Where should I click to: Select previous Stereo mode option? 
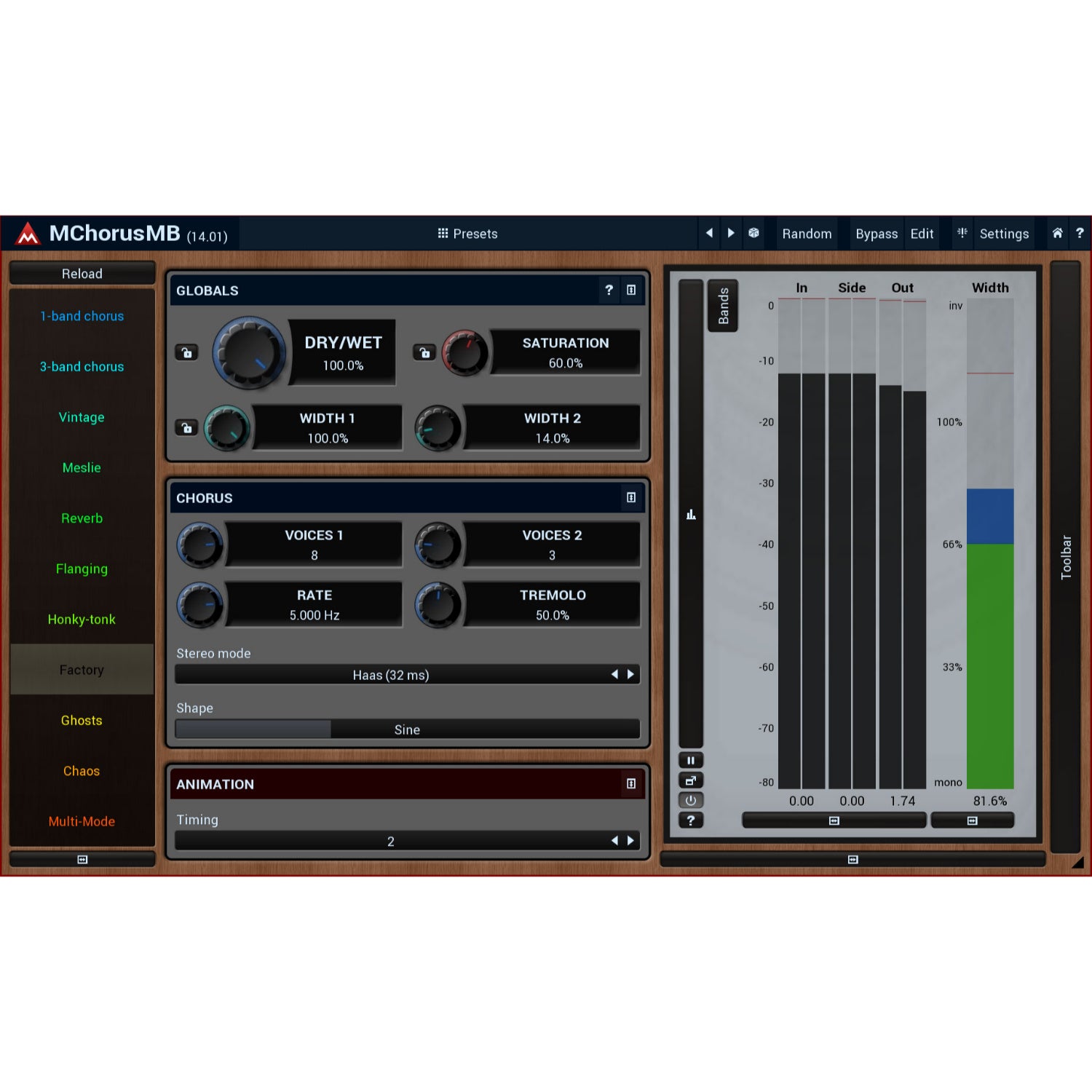click(614, 675)
